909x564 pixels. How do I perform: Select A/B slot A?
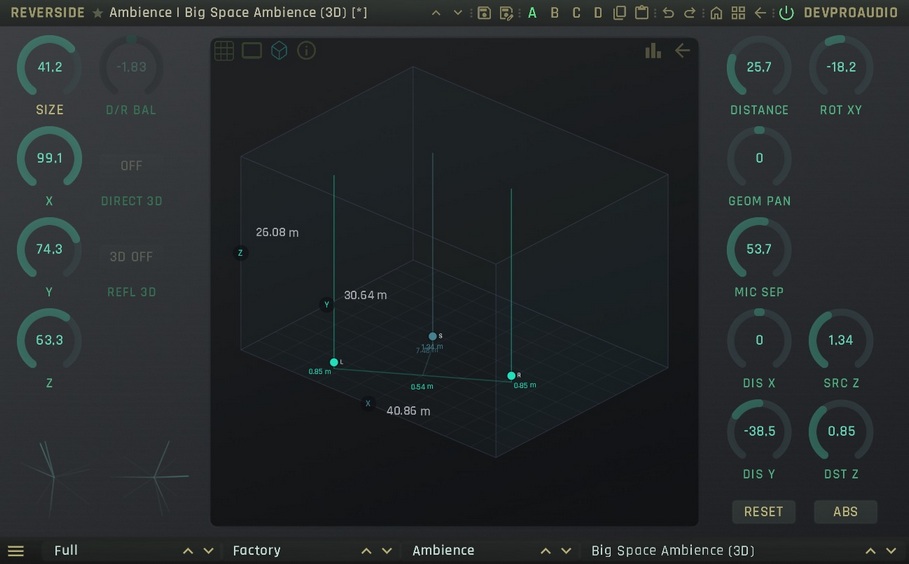click(532, 13)
